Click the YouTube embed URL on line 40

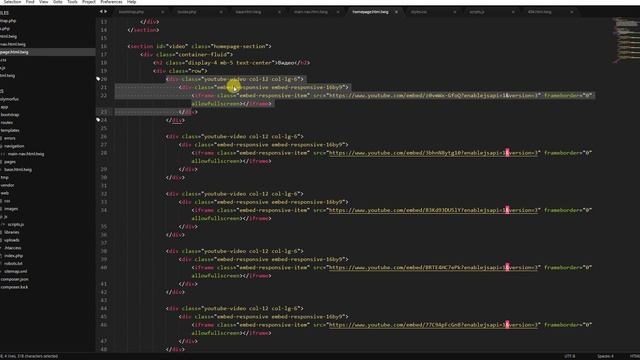[433, 267]
